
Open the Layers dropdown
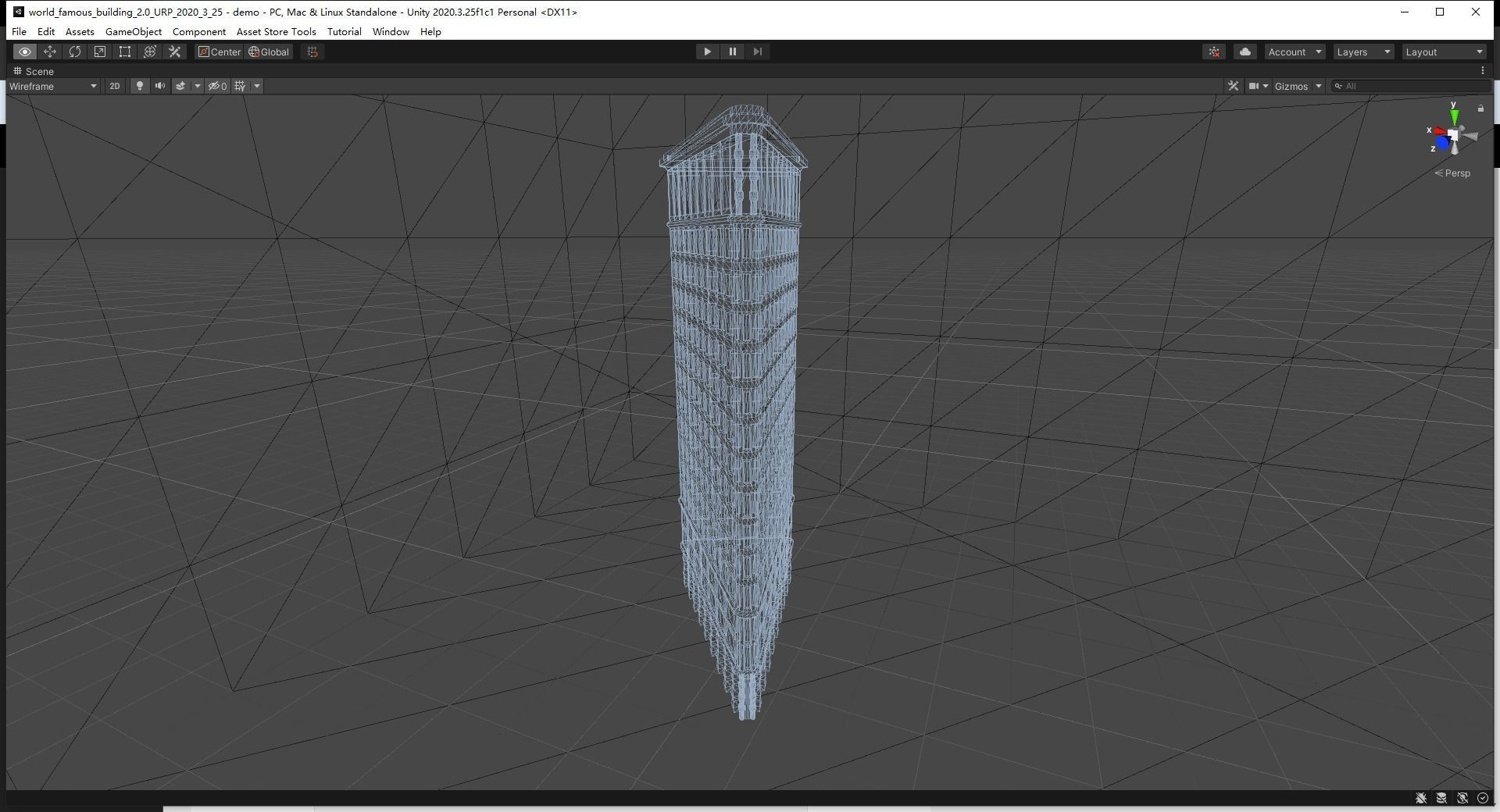pos(1363,52)
